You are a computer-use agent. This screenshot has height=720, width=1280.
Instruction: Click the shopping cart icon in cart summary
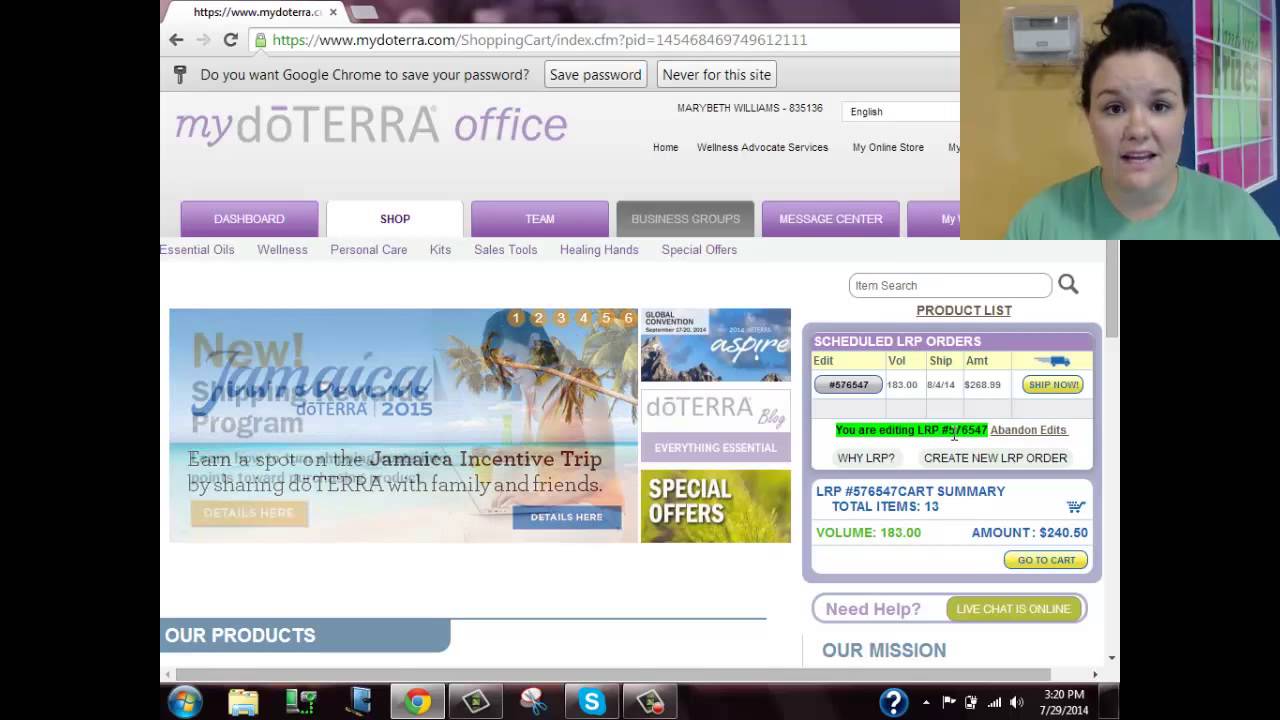point(1075,506)
